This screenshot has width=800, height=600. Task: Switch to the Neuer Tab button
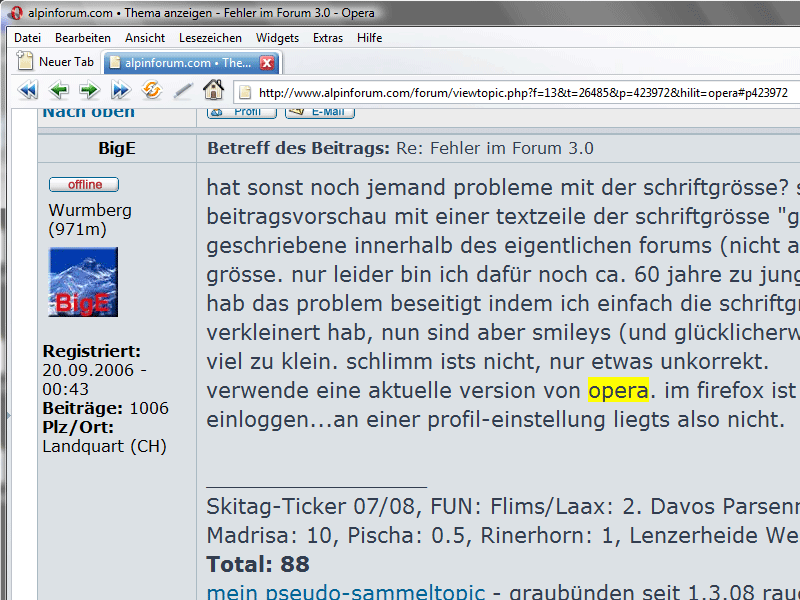56,62
